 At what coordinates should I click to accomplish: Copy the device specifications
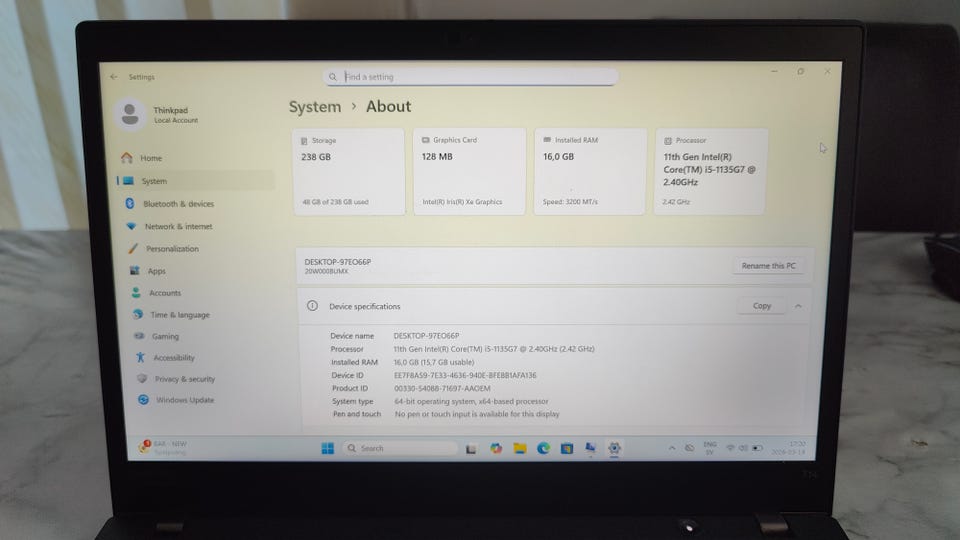click(762, 306)
